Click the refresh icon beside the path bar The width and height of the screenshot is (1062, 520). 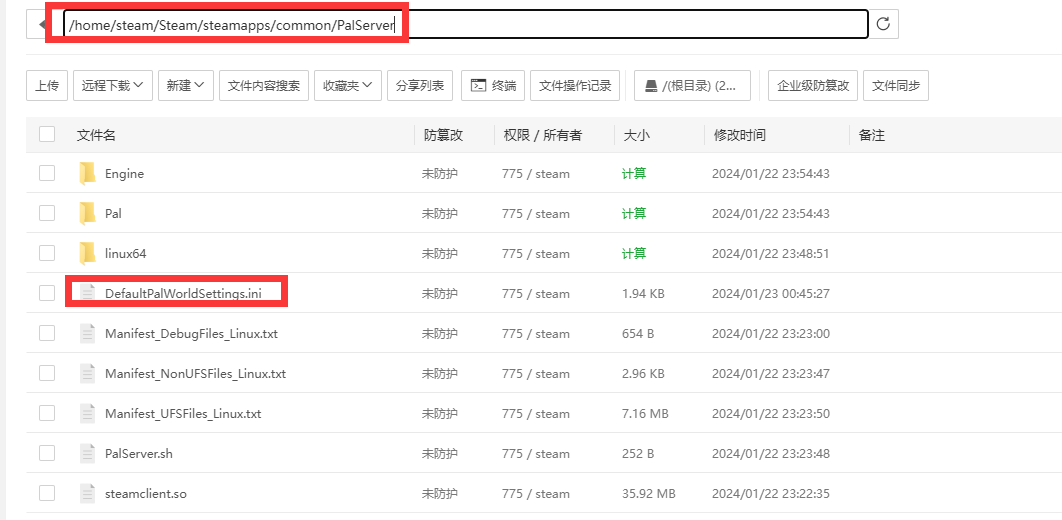[883, 24]
